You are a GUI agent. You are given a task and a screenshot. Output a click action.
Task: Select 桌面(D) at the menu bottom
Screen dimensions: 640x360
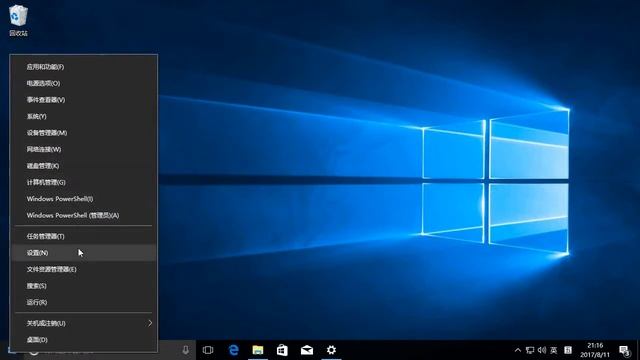(83, 340)
